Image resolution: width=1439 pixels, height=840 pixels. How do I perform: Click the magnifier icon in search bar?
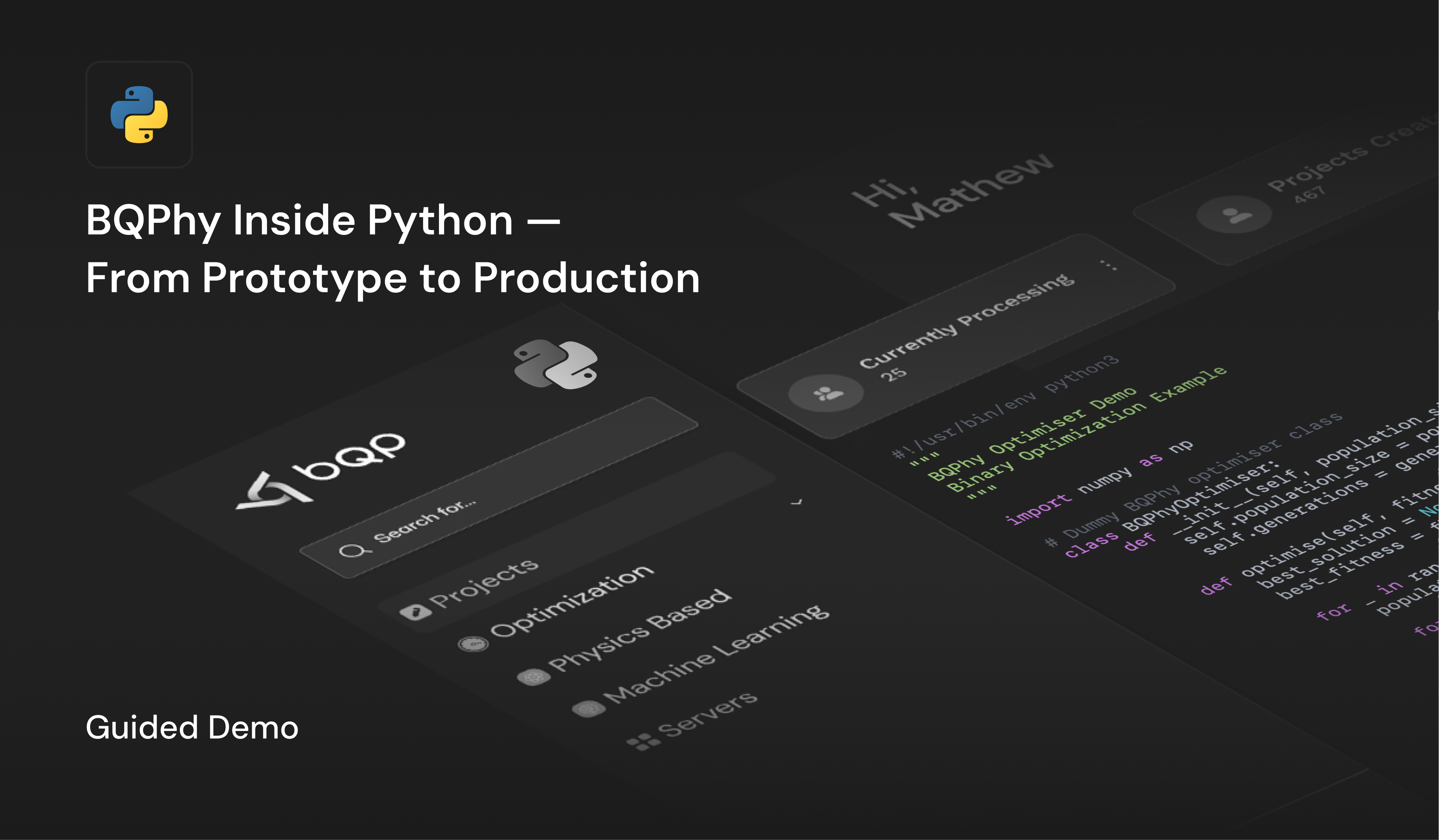pos(352,551)
